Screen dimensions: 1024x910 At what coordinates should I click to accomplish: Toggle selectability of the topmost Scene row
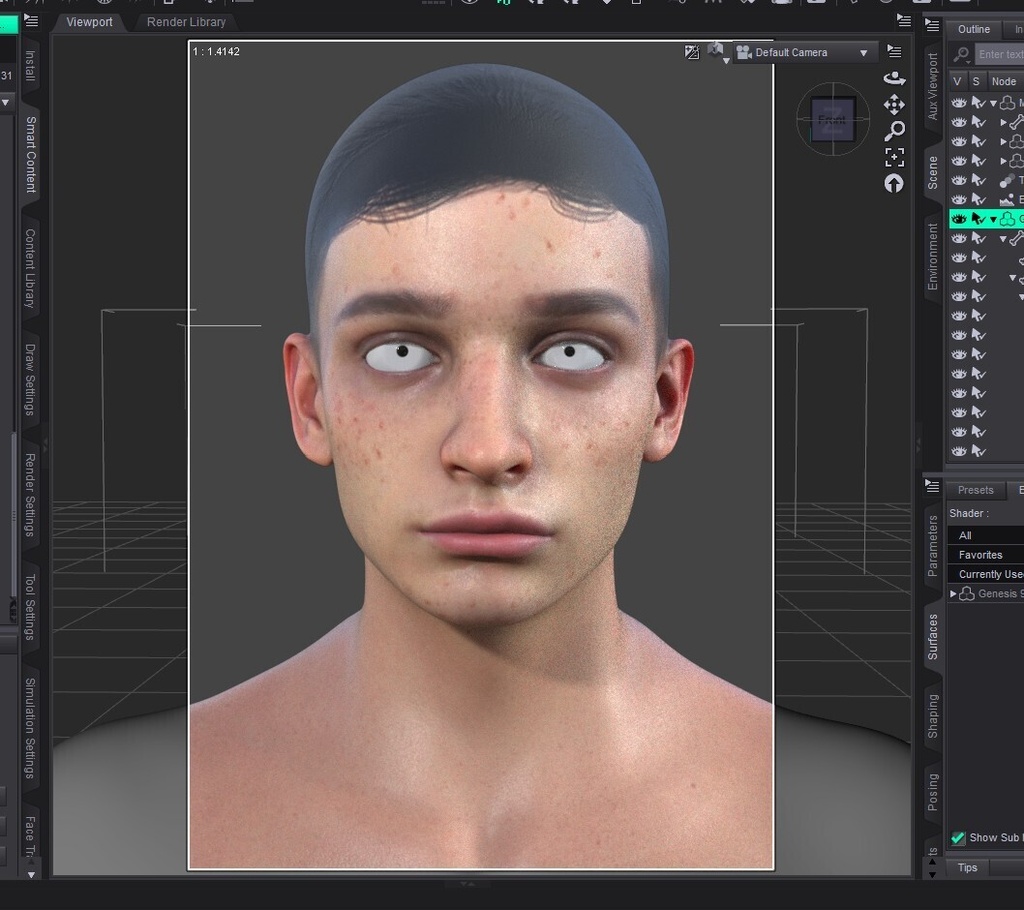click(978, 103)
